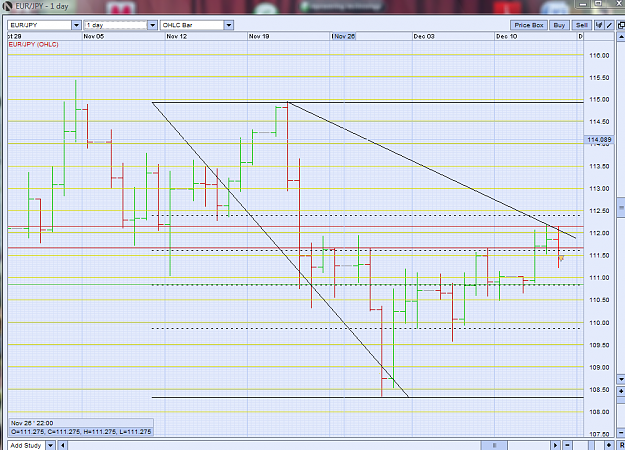This screenshot has height=450, width=625.
Task: Click the horizontal time scrollbar thumb
Action: coord(494,445)
